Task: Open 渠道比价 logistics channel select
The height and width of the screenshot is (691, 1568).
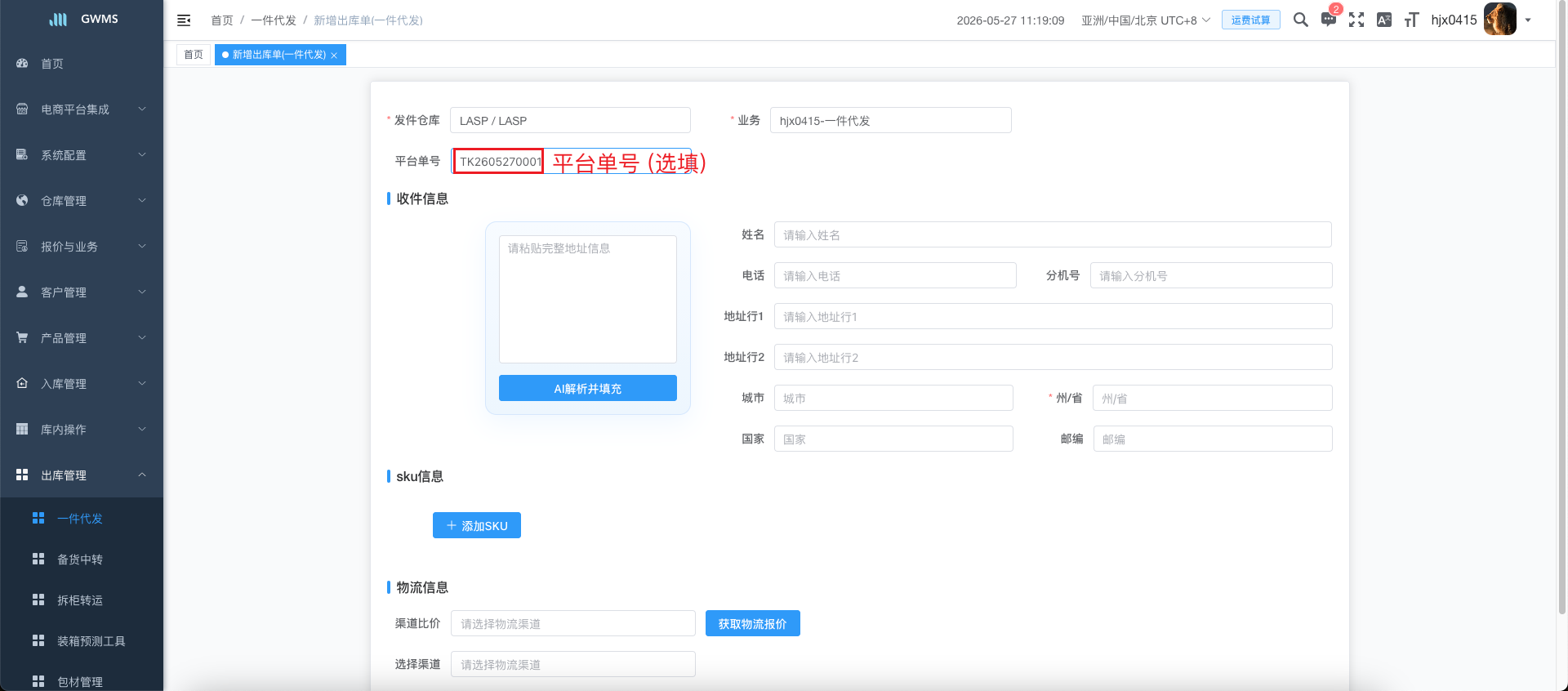Action: (x=573, y=623)
